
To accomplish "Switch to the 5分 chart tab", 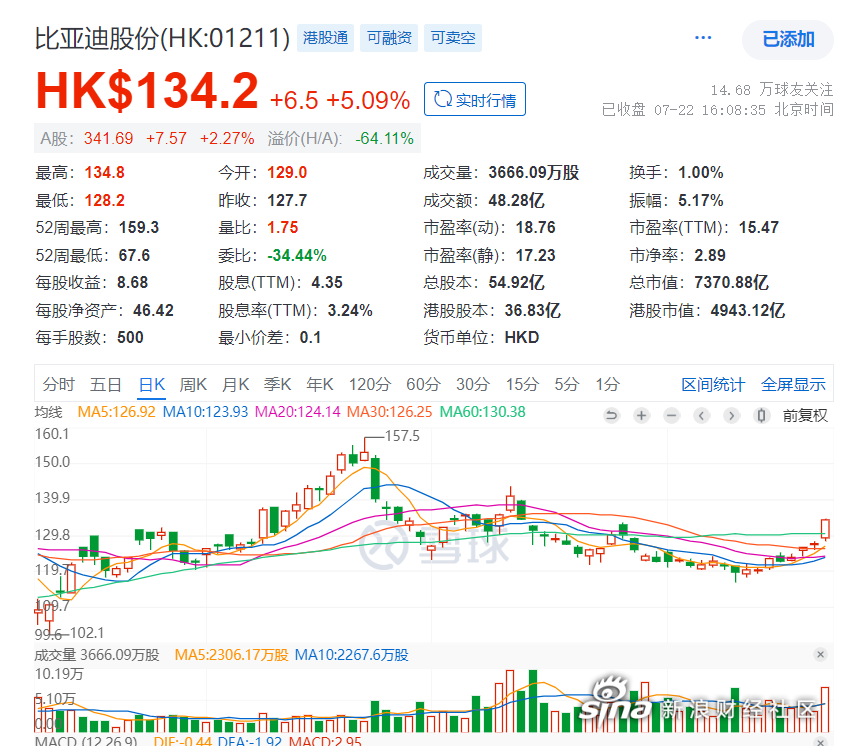I will pos(566,384).
